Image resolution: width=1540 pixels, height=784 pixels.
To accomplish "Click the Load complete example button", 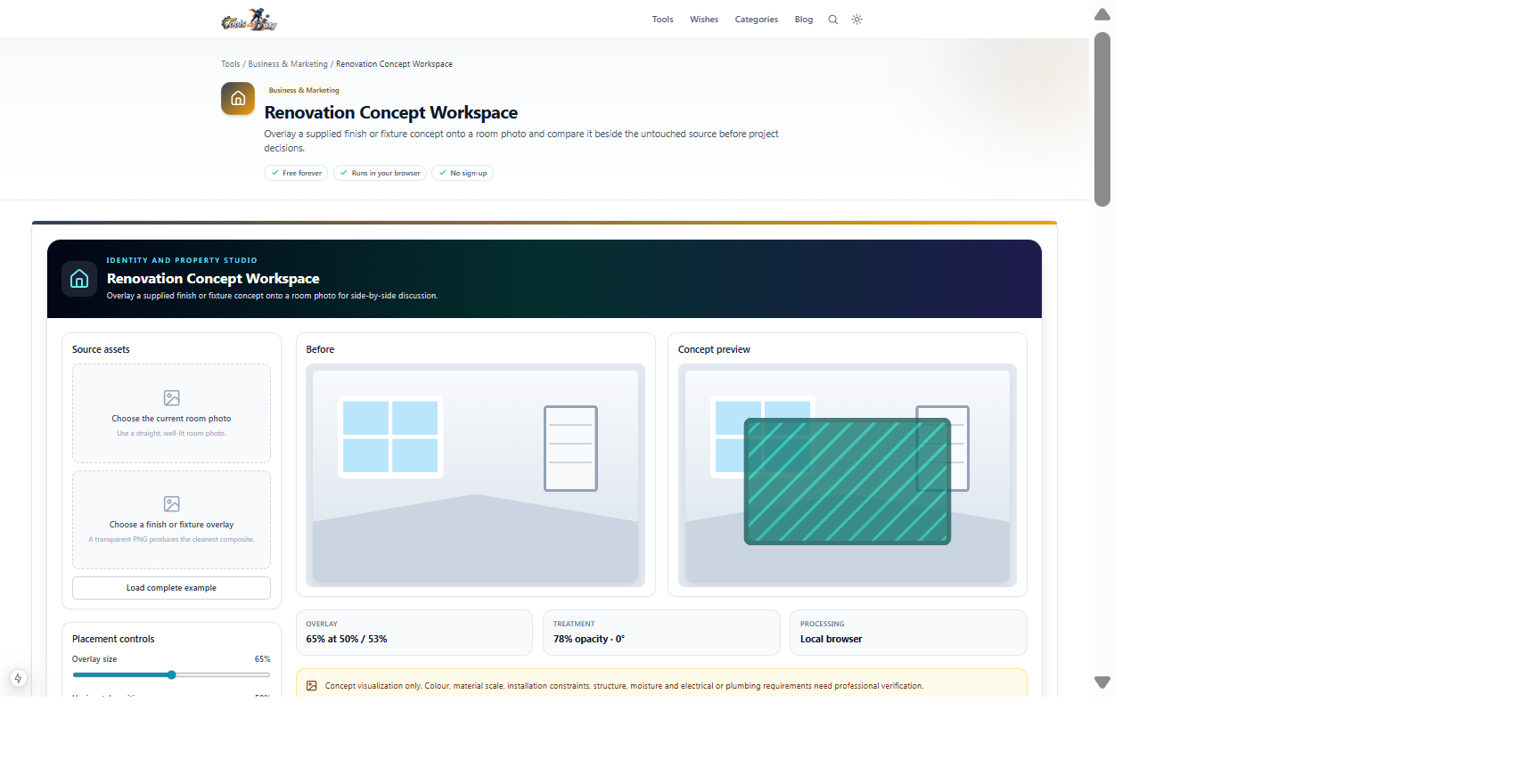I will 171,588.
